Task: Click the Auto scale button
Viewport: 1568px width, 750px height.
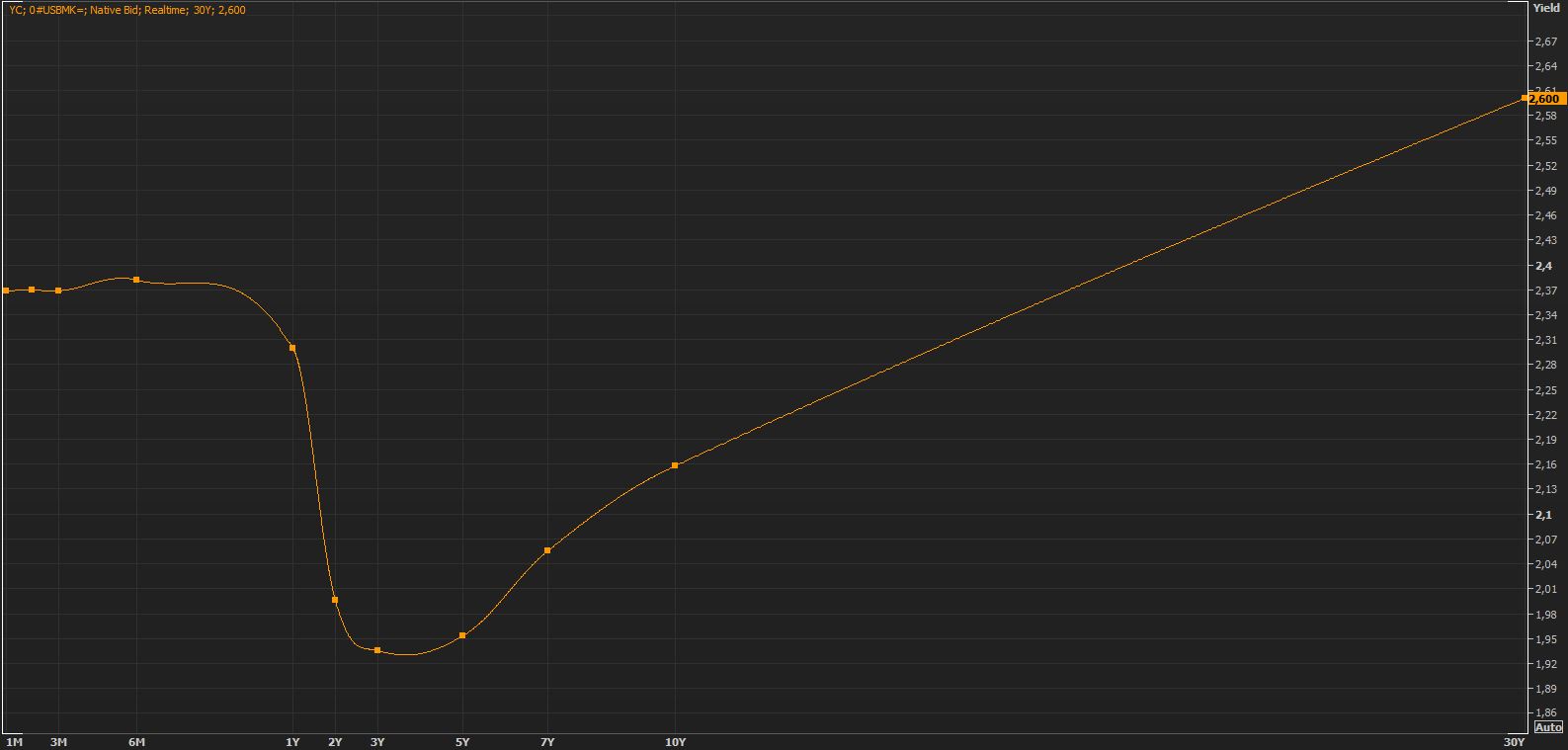Action: pyautogui.click(x=1548, y=726)
